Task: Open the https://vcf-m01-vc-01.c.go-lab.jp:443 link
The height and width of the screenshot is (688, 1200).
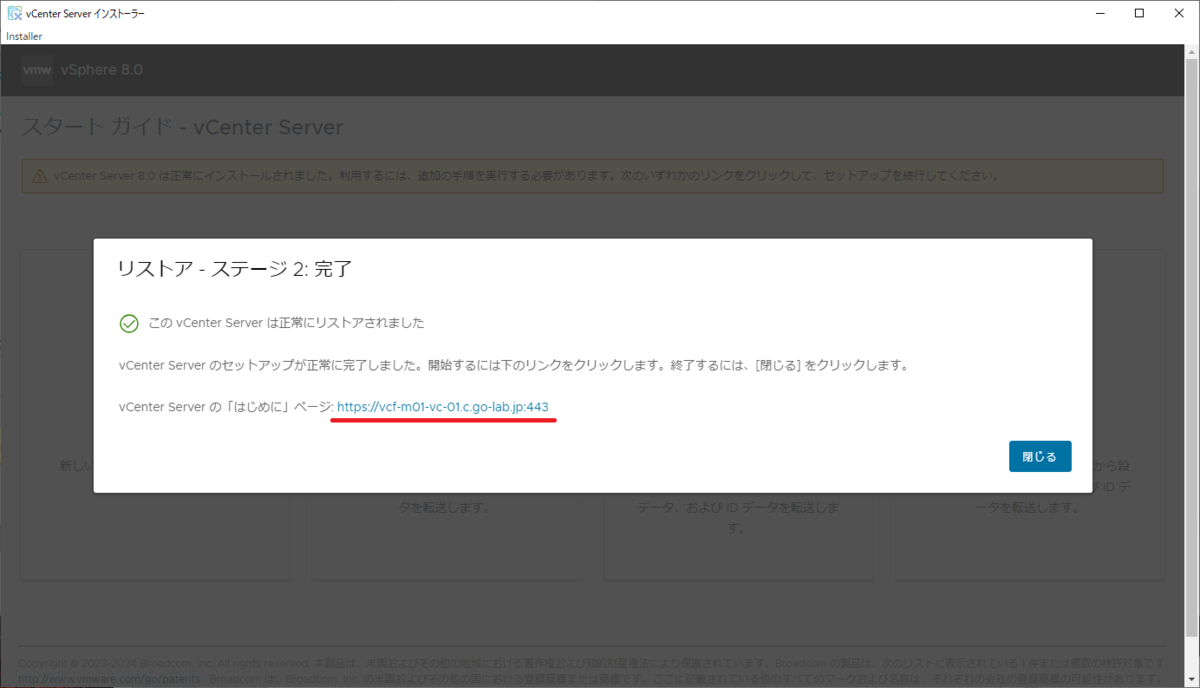Action: click(442, 407)
